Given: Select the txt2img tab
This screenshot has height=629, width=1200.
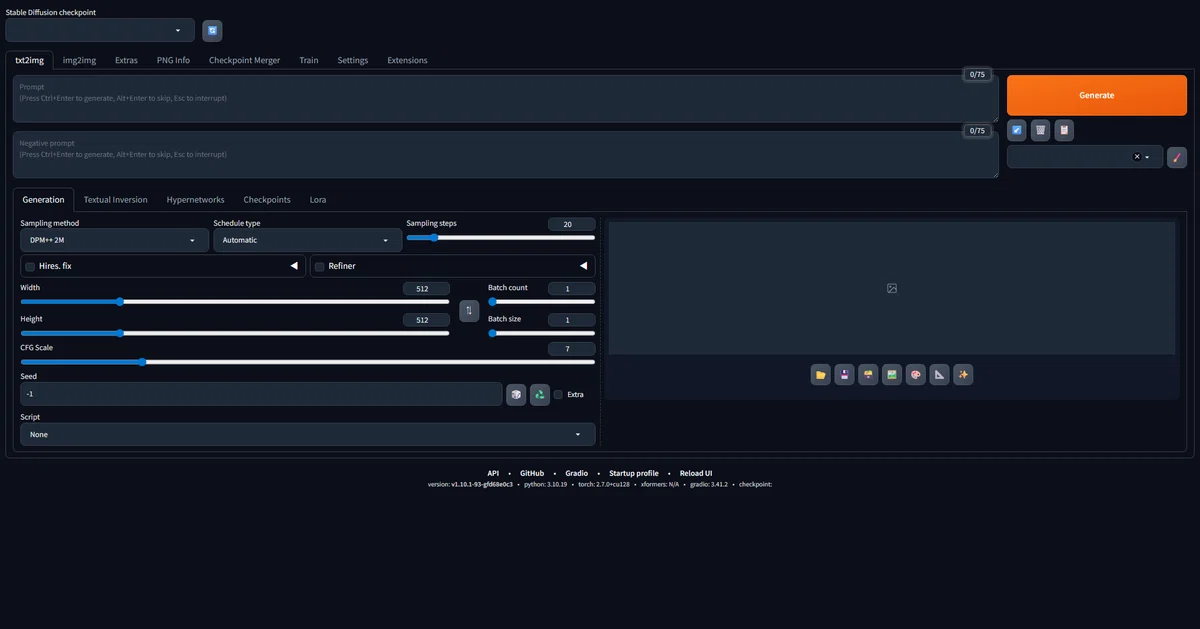Looking at the screenshot, I should (29, 60).
